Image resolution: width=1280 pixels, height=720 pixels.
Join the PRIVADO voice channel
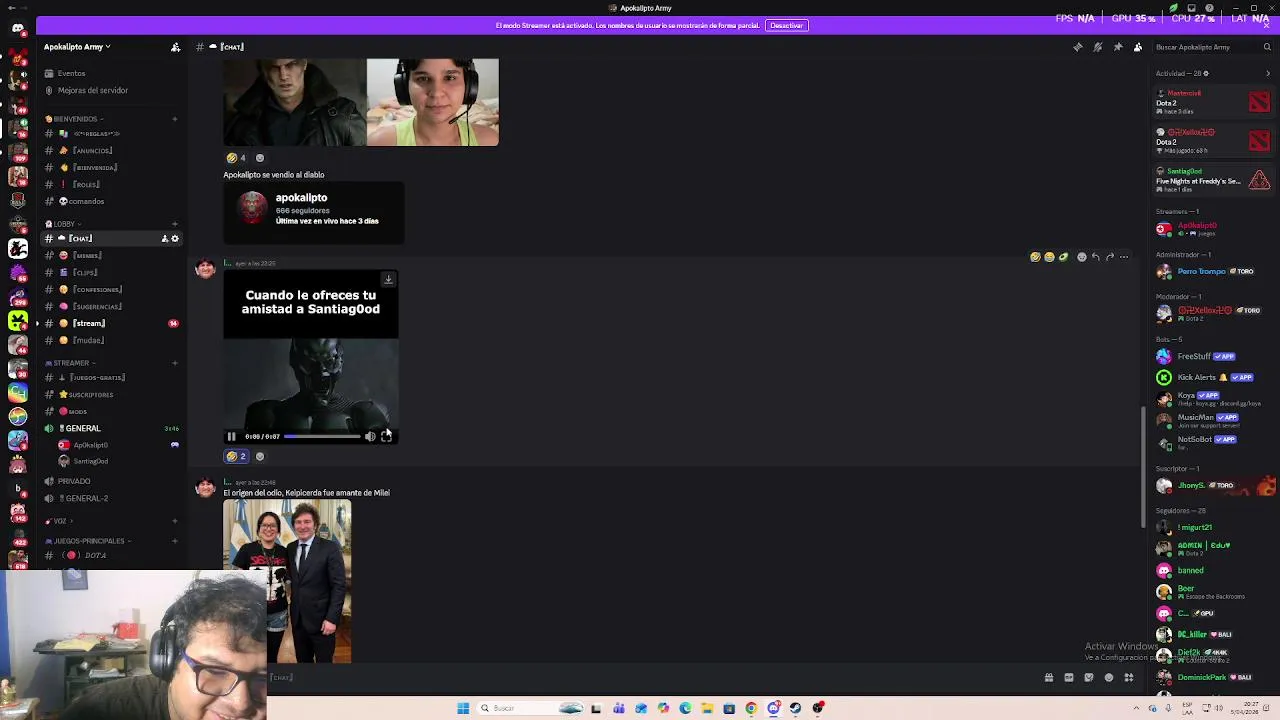click(74, 481)
